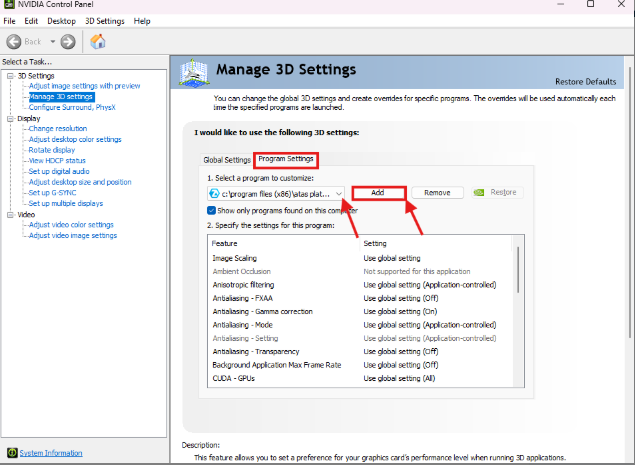Screen dimensions: 635x465
Task: Click CUDA - GPUs setting value (All)
Action: tap(399, 378)
